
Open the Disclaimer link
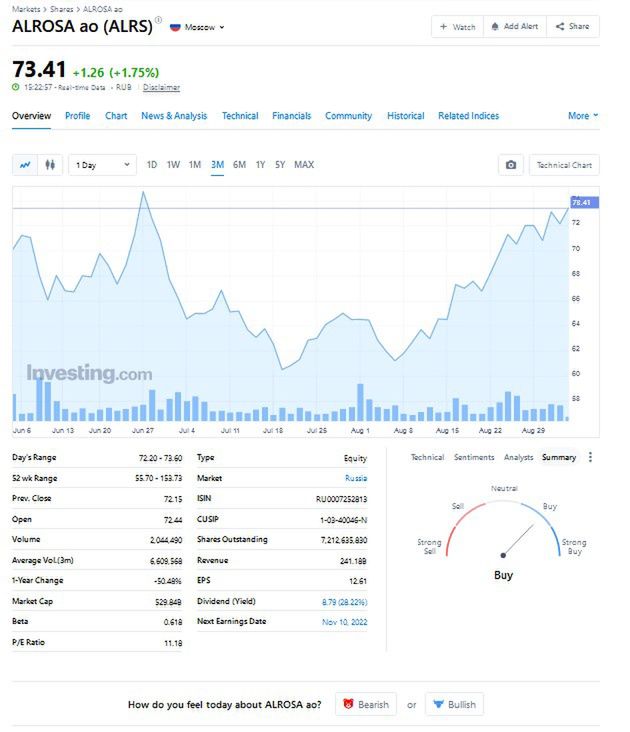point(161,87)
